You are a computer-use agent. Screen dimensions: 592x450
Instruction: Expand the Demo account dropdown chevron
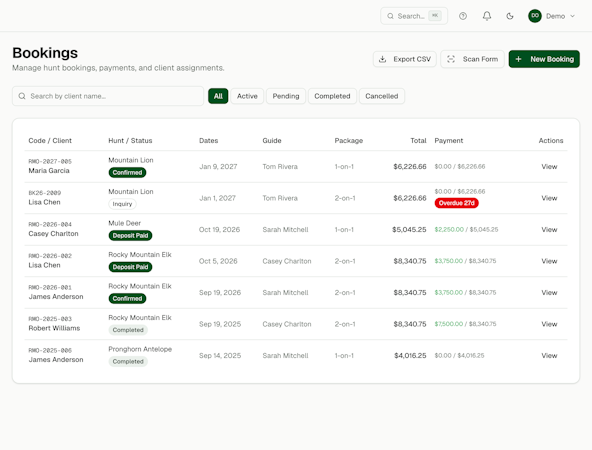572,16
